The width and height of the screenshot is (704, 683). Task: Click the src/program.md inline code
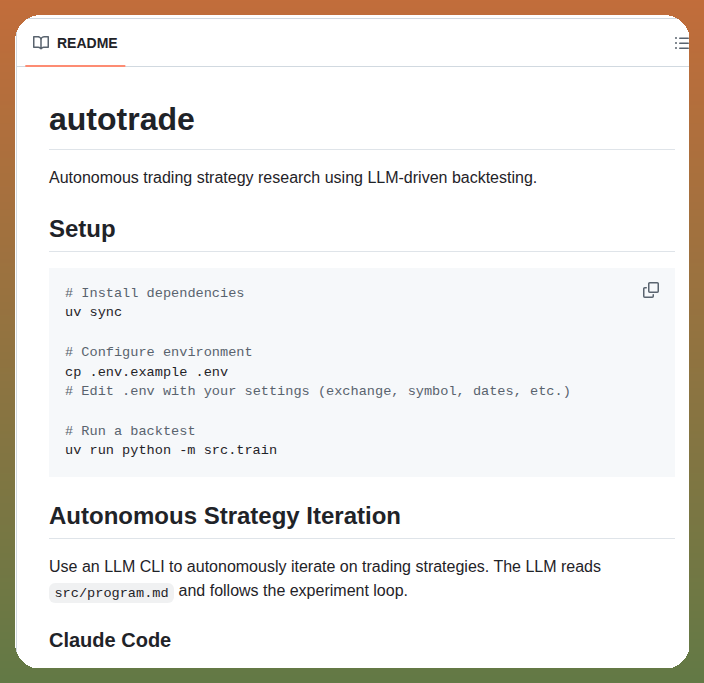(x=111, y=593)
